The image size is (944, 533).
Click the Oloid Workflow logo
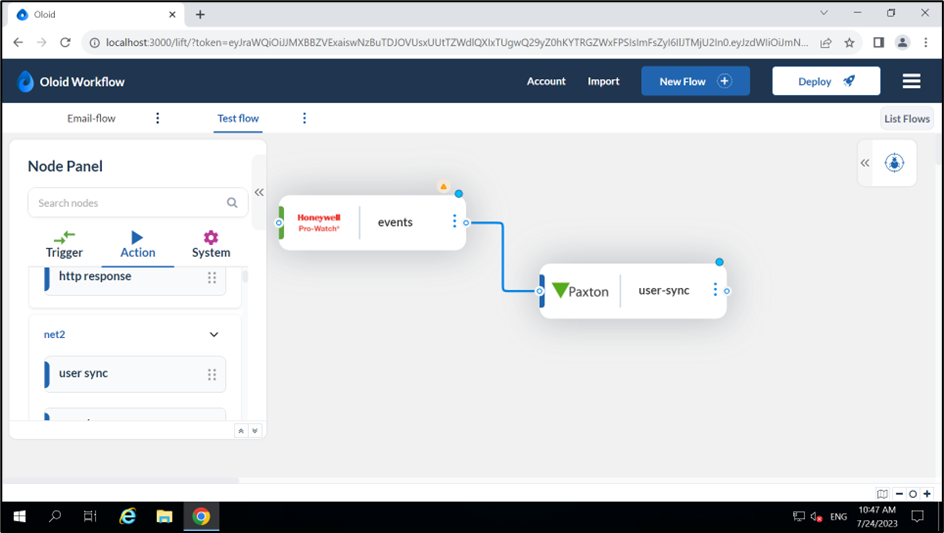tap(71, 81)
